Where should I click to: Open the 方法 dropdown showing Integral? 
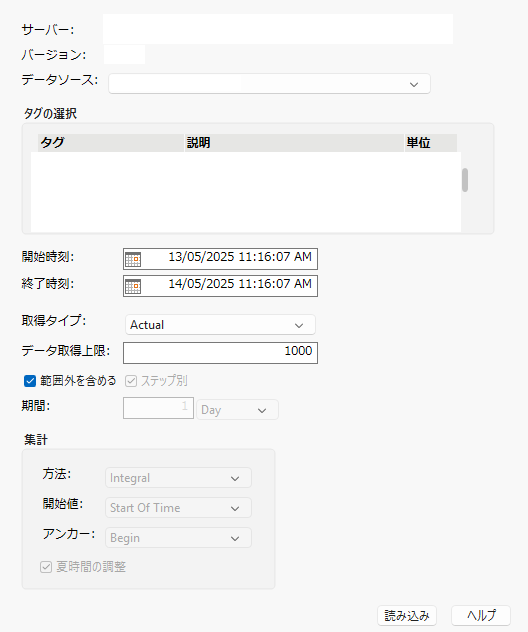pos(178,478)
